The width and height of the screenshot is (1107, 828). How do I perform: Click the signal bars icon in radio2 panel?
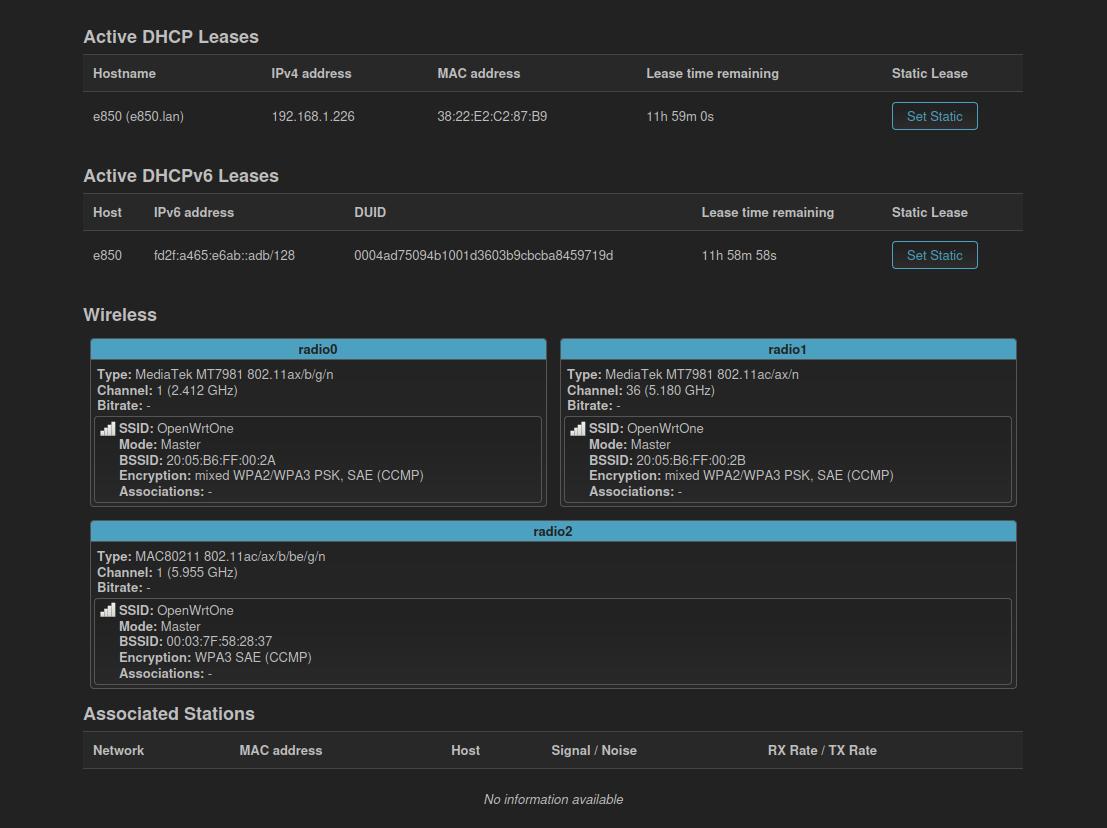tap(108, 611)
